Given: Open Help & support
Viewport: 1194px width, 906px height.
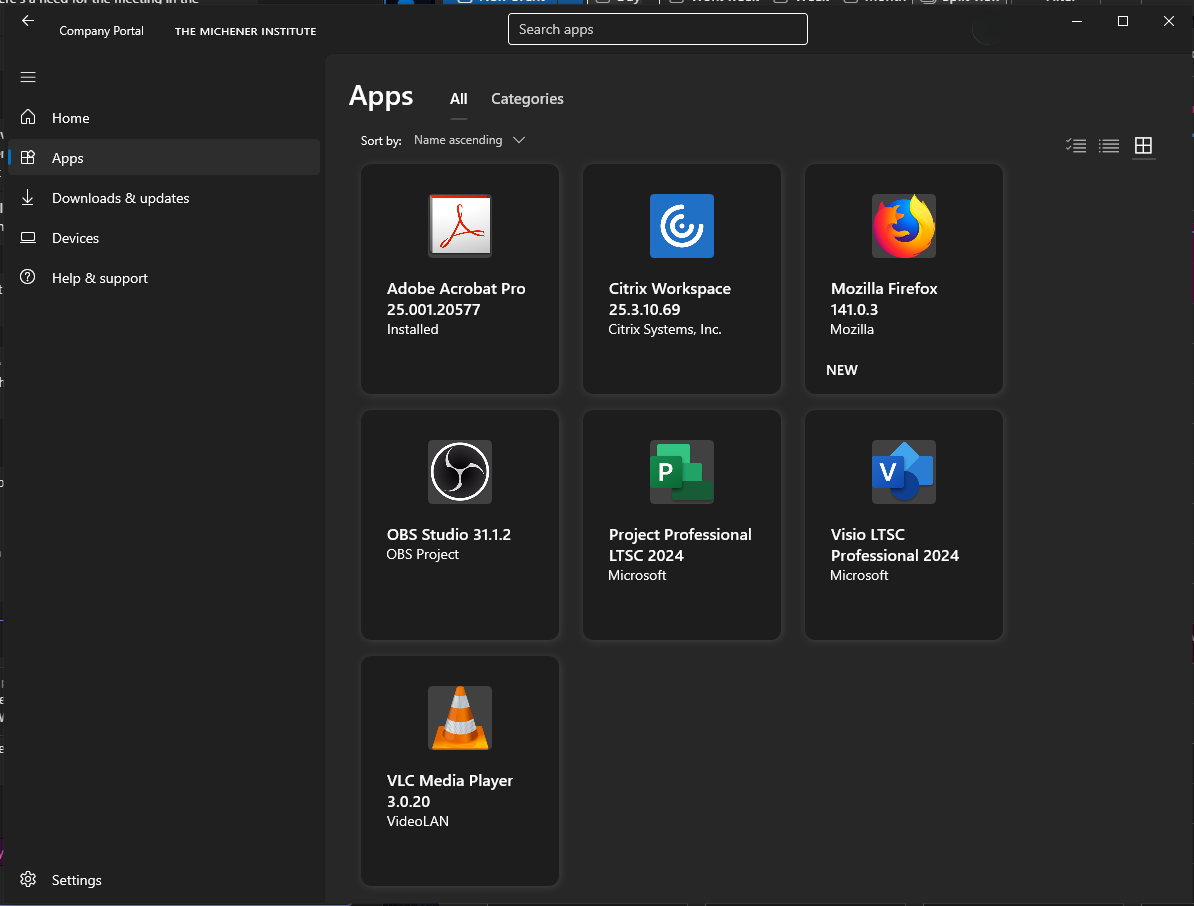Looking at the screenshot, I should coord(99,278).
